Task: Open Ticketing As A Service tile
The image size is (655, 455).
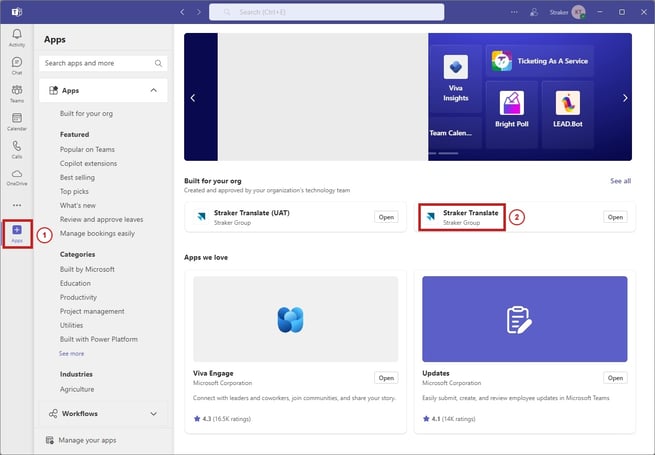Action: [539, 61]
